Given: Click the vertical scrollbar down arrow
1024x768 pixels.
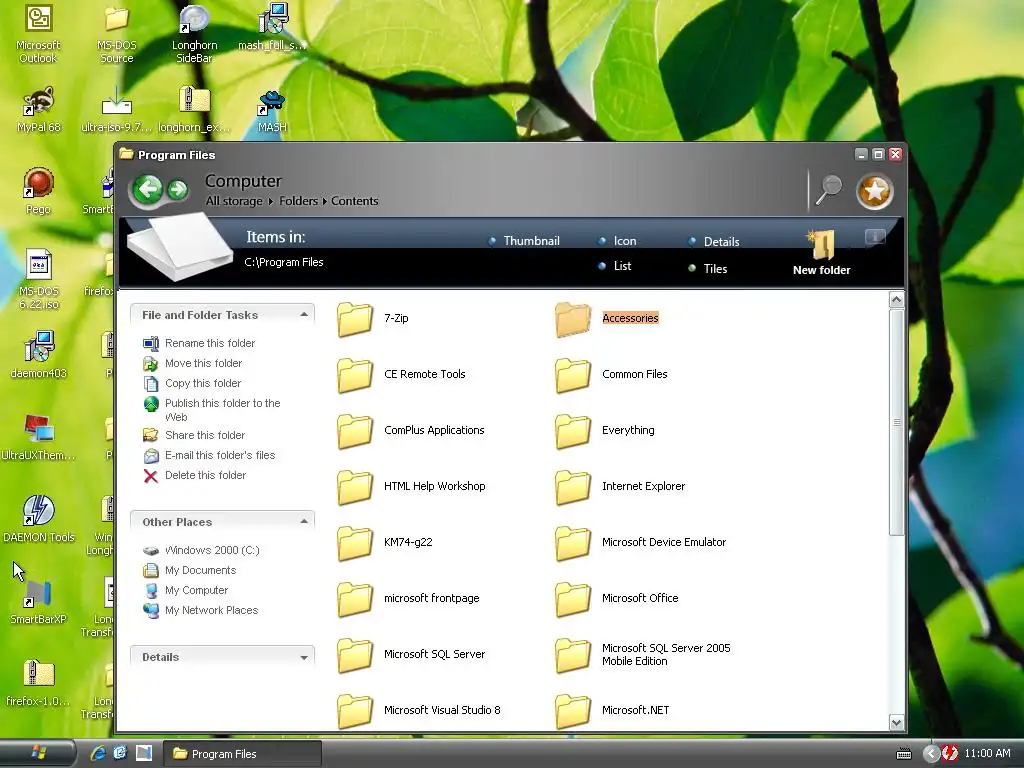Looking at the screenshot, I should click(897, 722).
